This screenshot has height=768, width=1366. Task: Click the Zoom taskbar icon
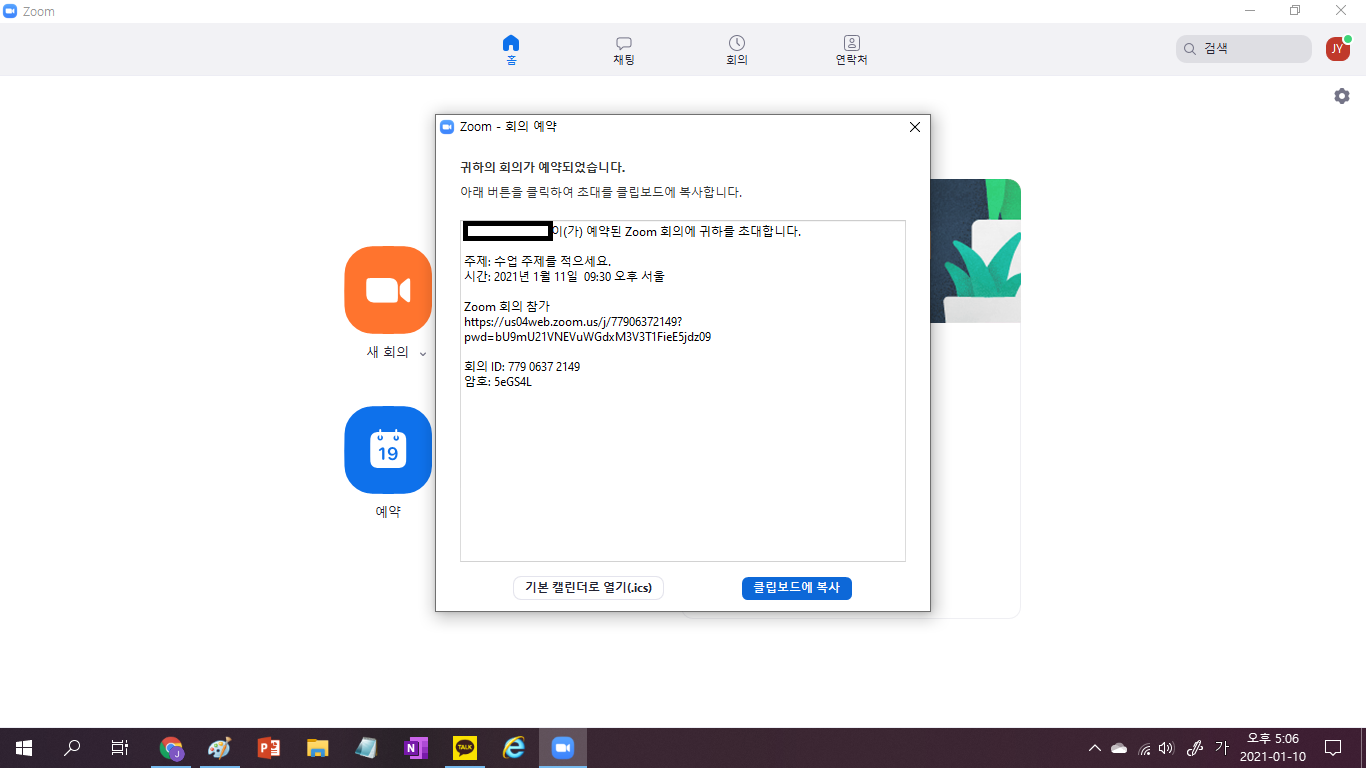(562, 747)
